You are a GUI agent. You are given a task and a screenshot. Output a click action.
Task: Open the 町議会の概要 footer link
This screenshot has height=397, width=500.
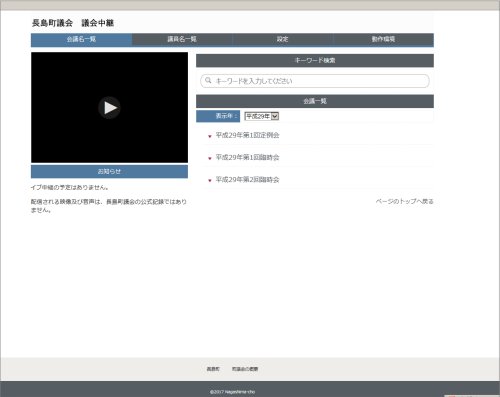pyautogui.click(x=245, y=369)
